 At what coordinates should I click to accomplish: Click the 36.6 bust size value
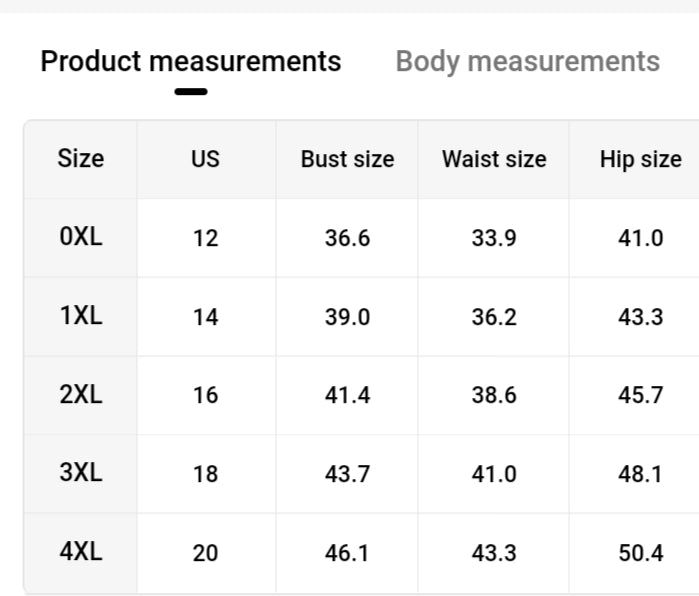[347, 239]
